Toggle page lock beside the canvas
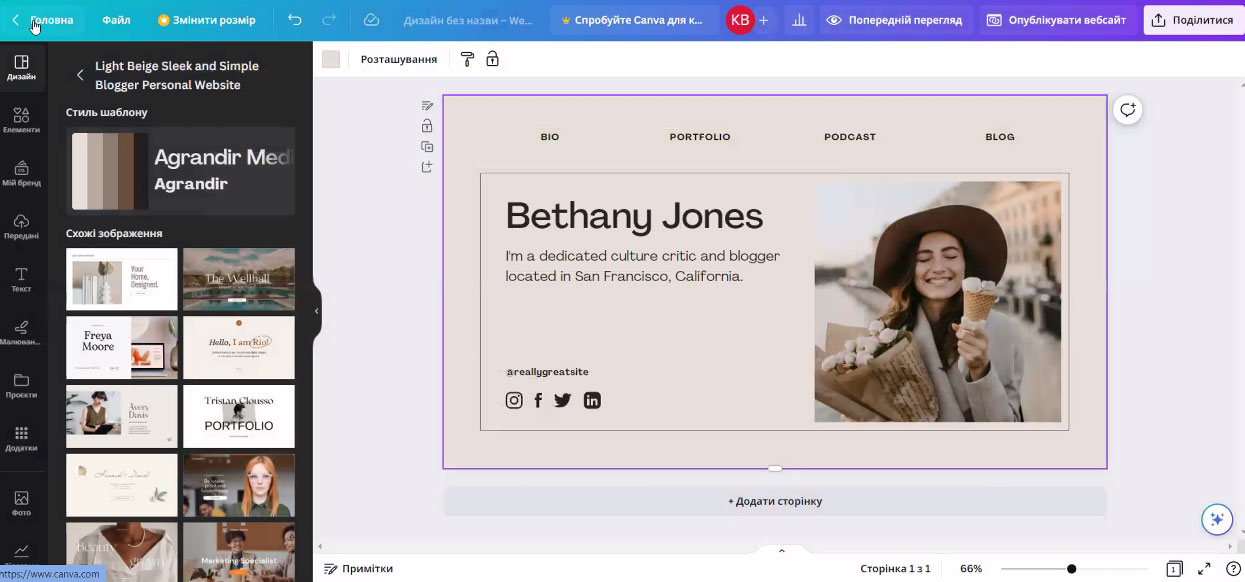This screenshot has height=582, width=1245. (x=427, y=126)
